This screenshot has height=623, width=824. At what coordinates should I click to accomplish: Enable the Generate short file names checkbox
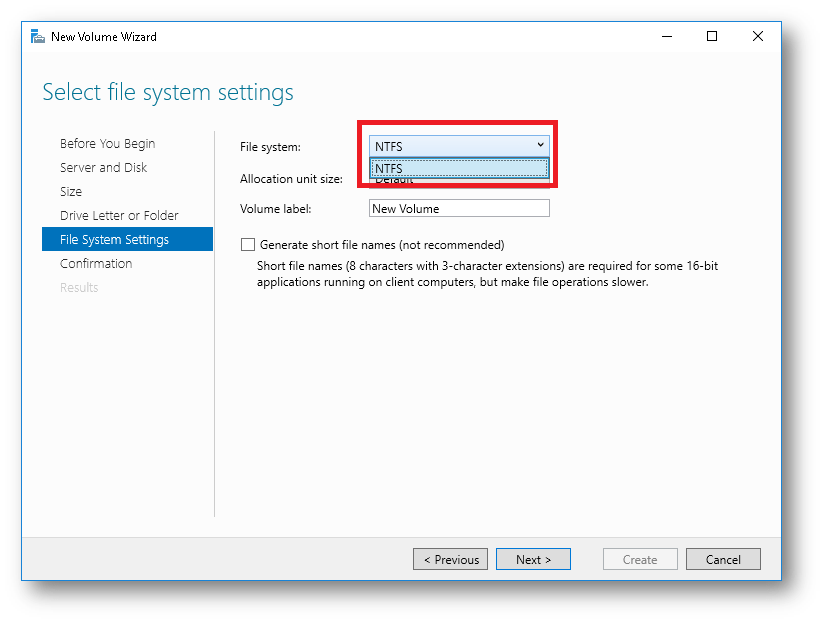[x=246, y=244]
